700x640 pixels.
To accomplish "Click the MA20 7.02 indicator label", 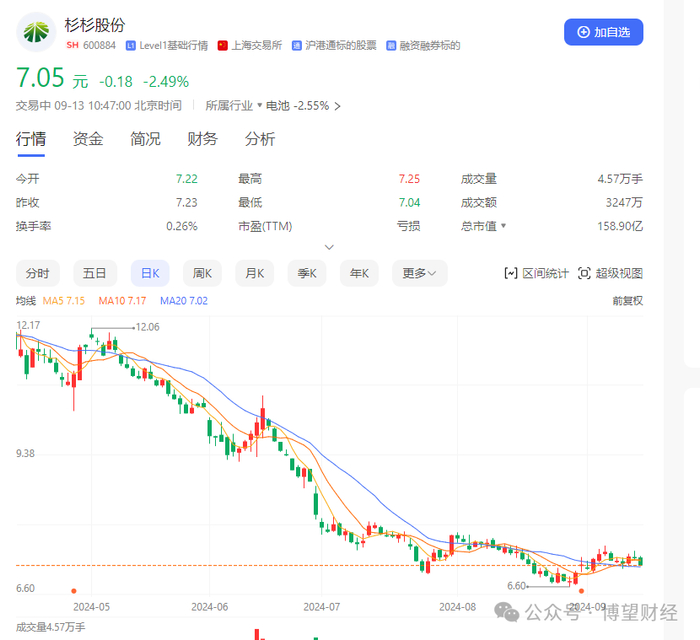I will pos(184,301).
